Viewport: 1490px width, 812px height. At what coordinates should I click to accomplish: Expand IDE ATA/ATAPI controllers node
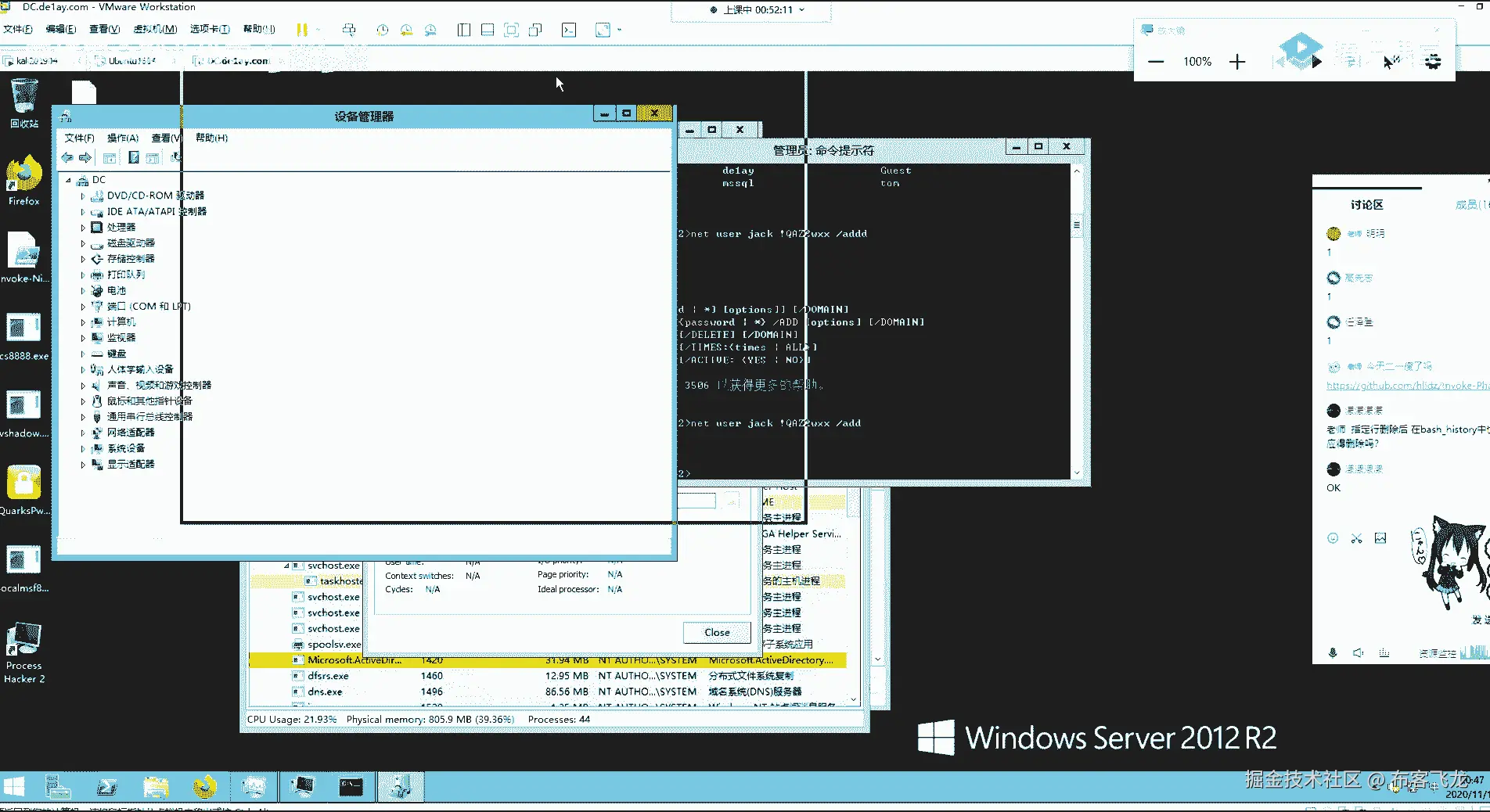[83, 211]
